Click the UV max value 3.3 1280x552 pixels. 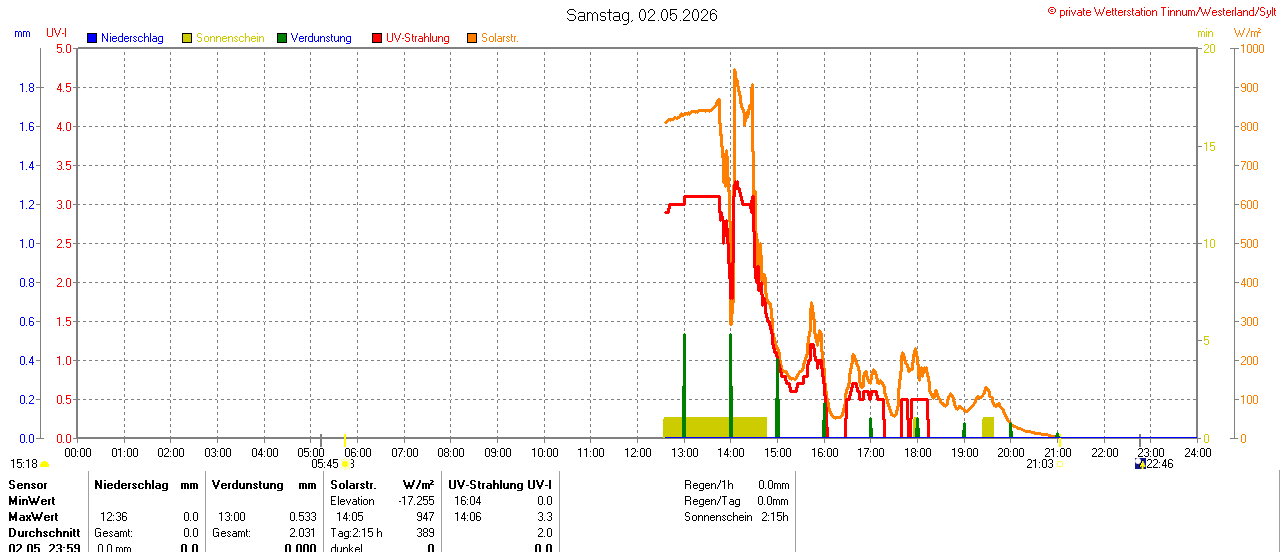coord(544,517)
